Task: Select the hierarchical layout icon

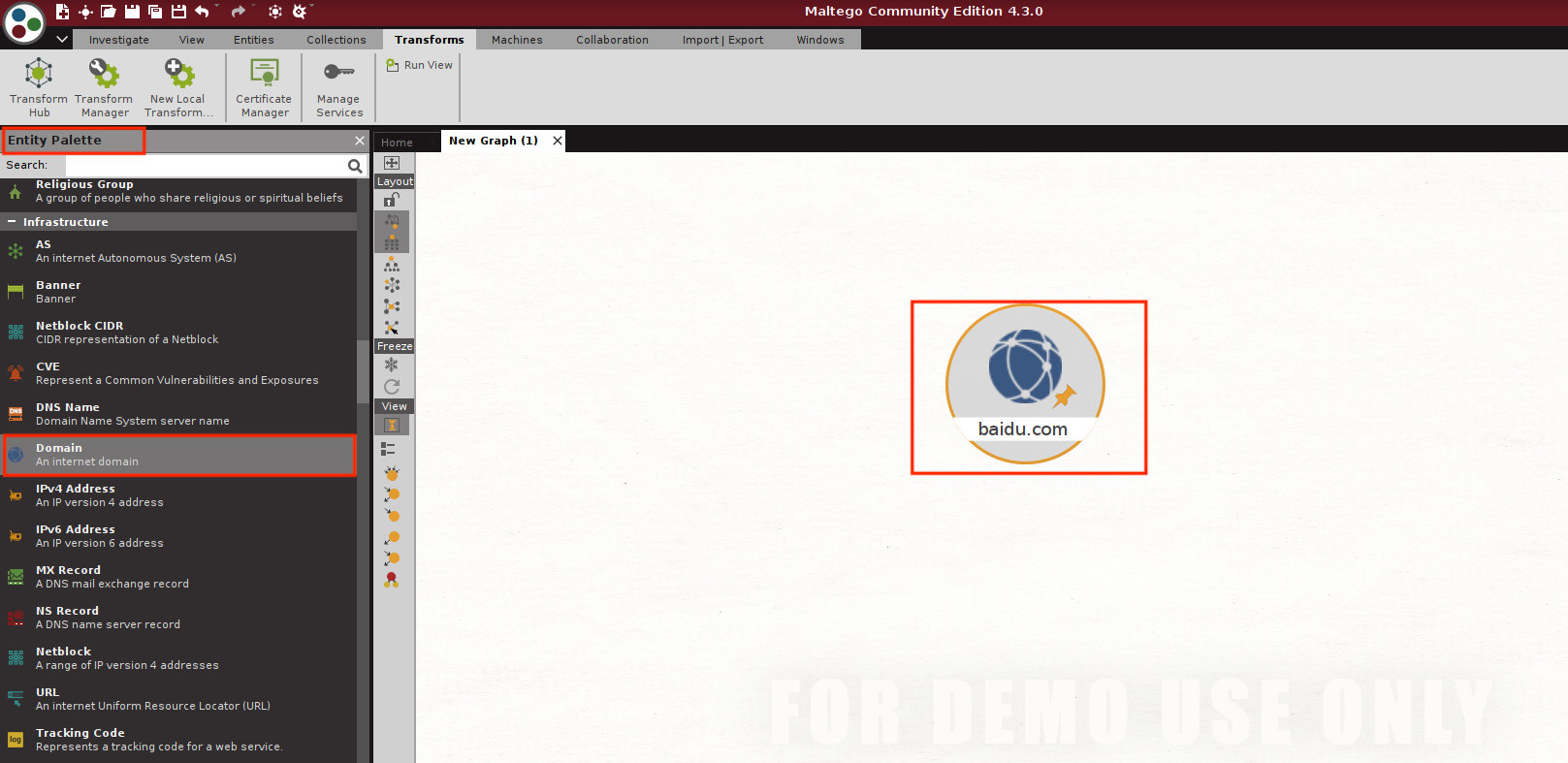Action: tap(392, 264)
